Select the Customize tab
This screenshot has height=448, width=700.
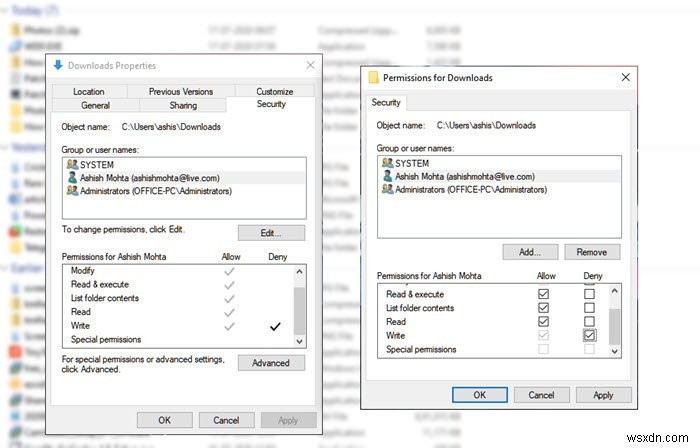(x=274, y=92)
